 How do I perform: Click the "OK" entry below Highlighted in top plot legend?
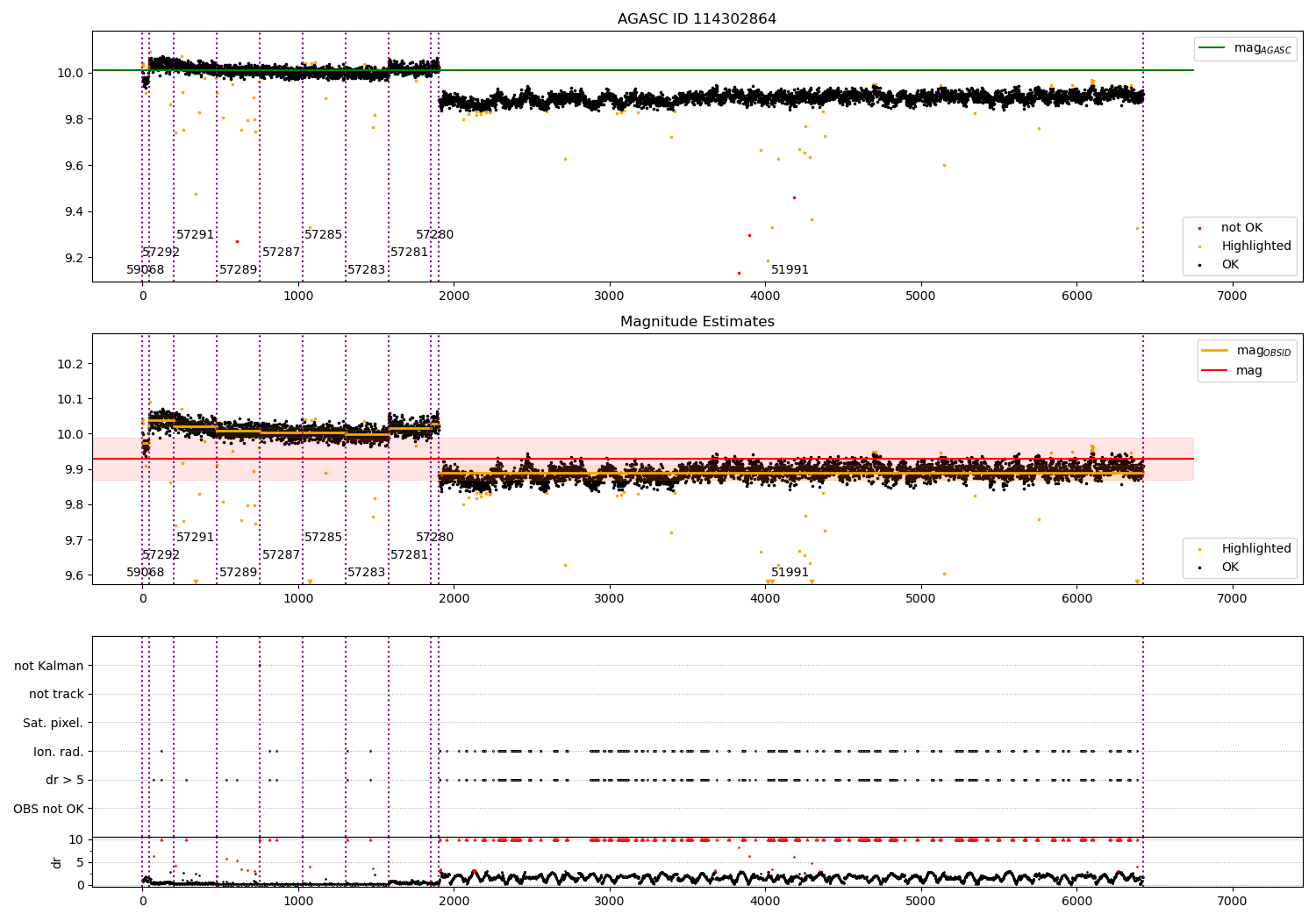pos(1219,265)
